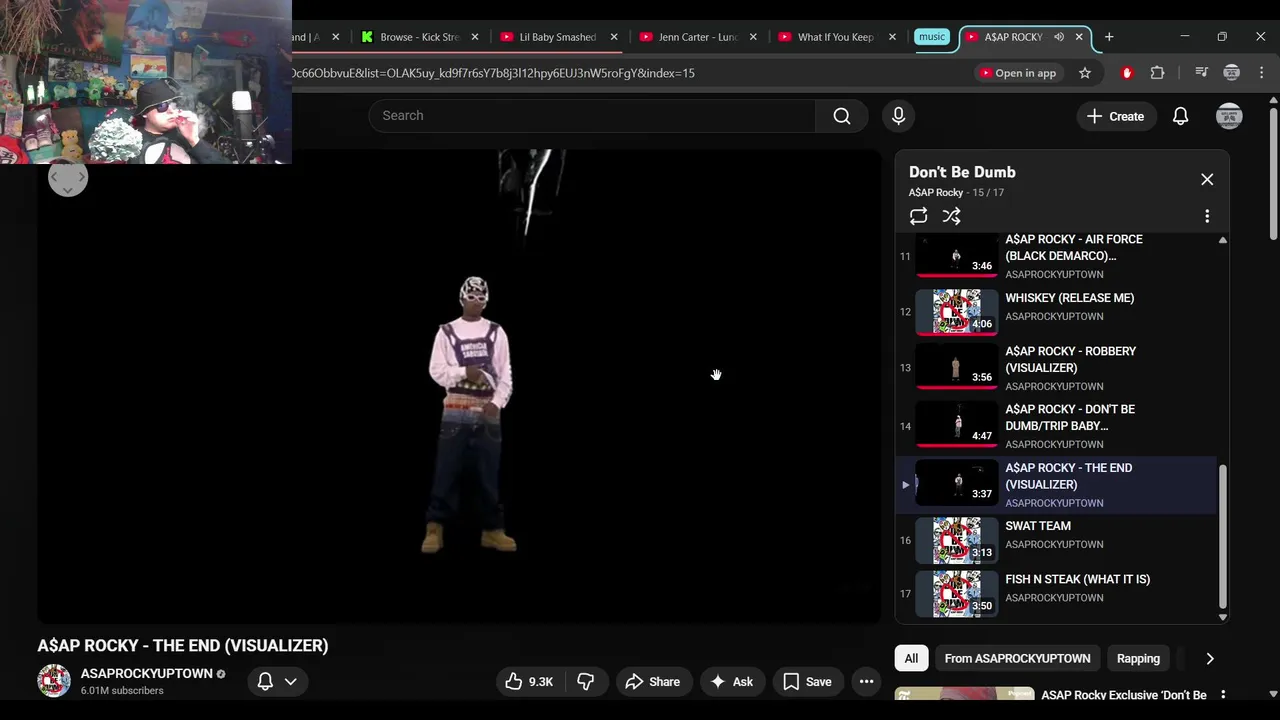Click THE END thumbnail showing 3:37
The image size is (1280, 720).
point(957,484)
